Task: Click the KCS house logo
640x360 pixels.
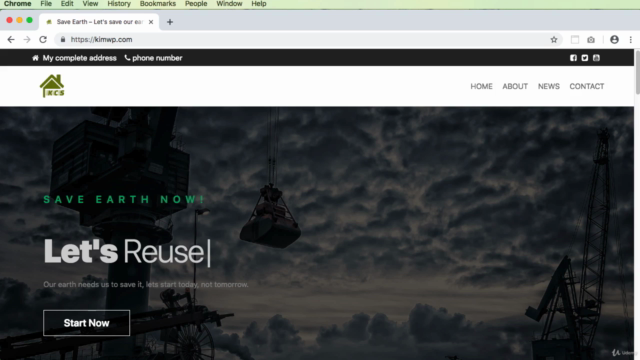Action: click(x=52, y=86)
